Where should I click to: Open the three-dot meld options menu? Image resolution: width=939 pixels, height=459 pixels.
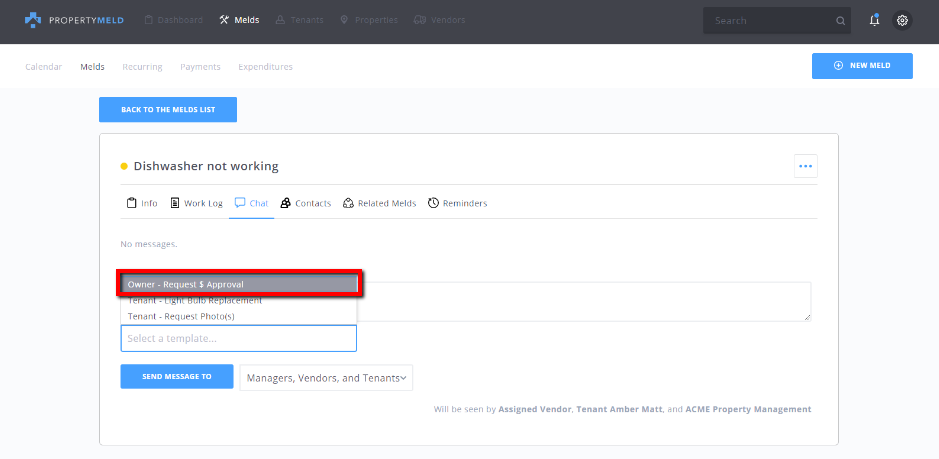(805, 166)
